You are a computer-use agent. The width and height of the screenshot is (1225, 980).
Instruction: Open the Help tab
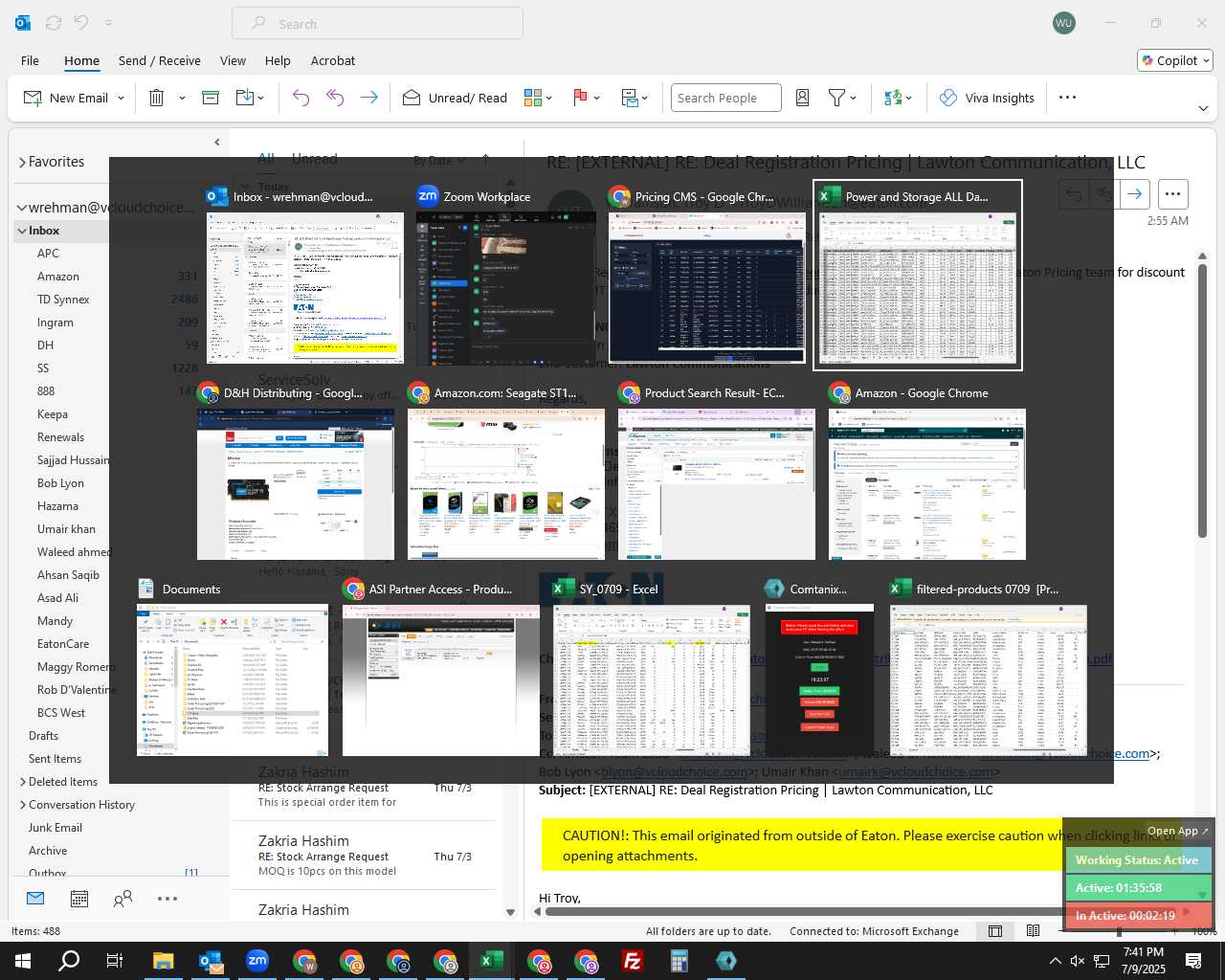[278, 60]
